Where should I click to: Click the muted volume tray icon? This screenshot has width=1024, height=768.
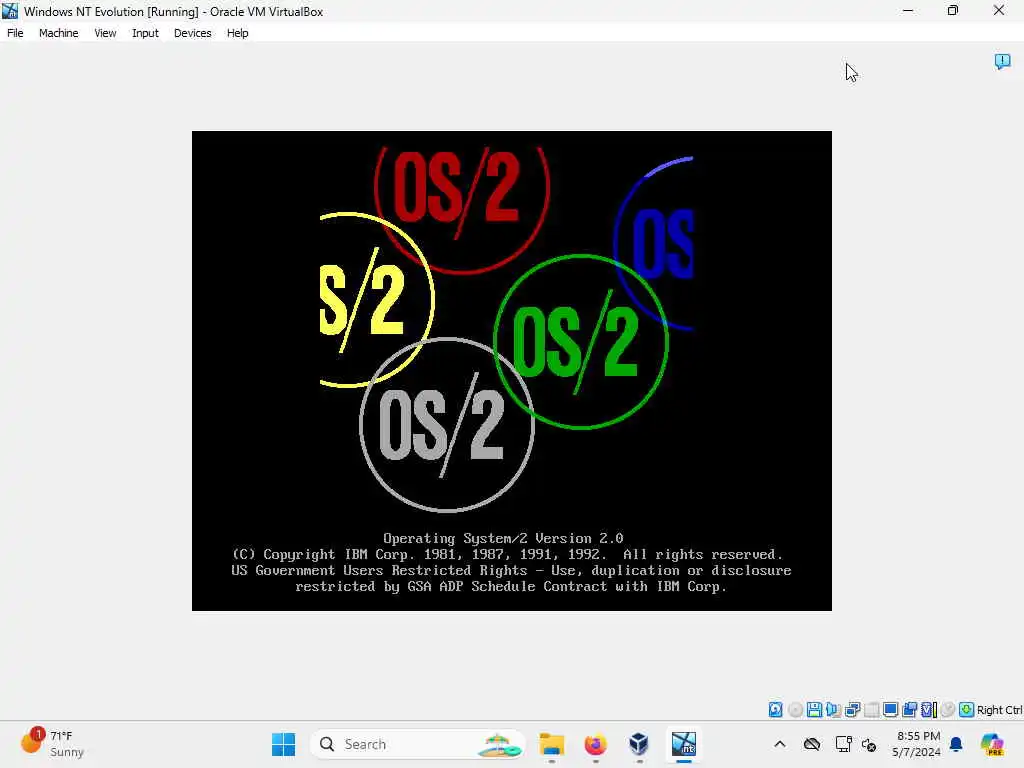click(869, 744)
